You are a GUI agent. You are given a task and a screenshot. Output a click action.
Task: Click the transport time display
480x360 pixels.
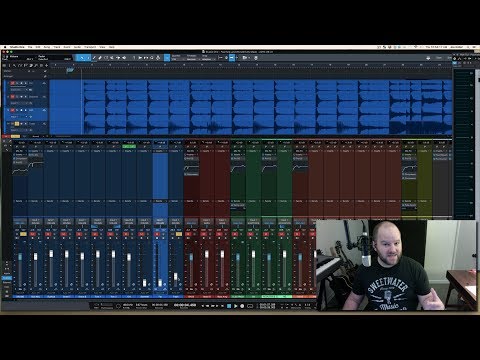pos(185,305)
